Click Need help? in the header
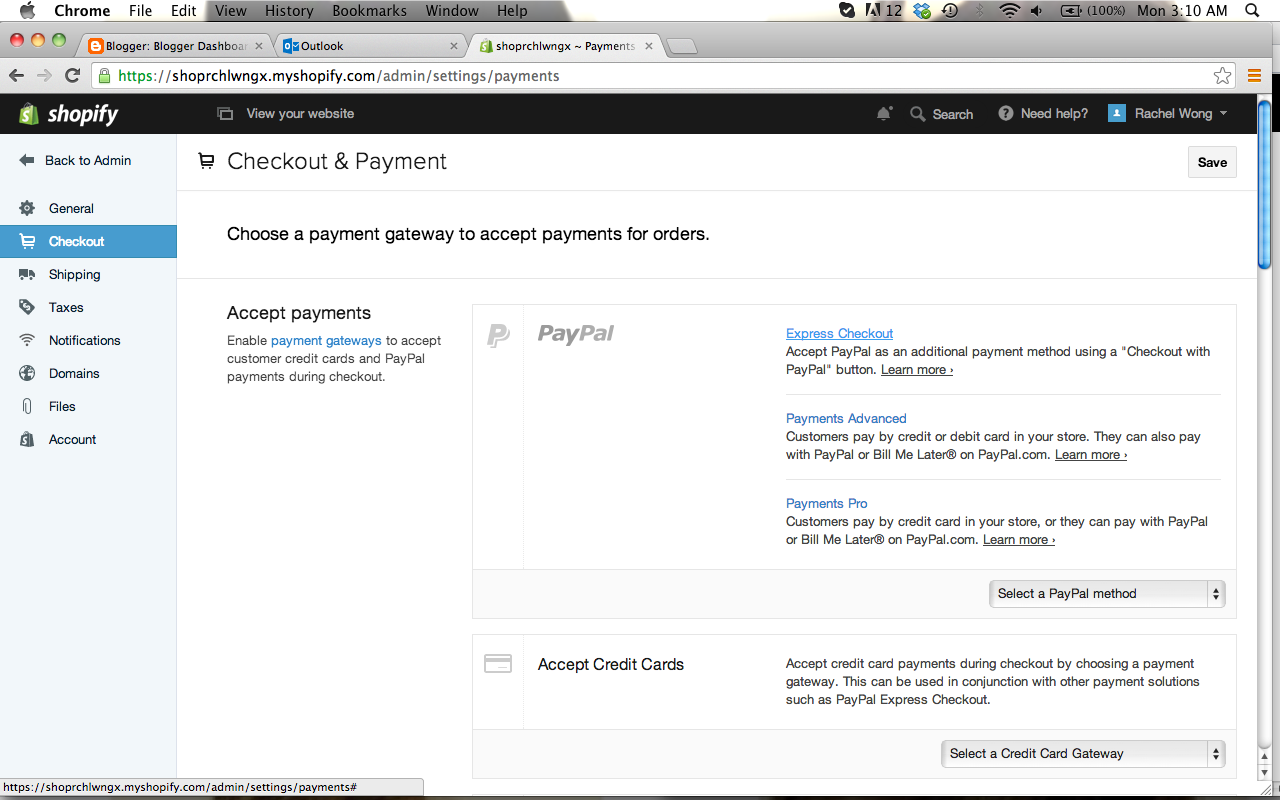This screenshot has width=1280, height=800. [1044, 114]
